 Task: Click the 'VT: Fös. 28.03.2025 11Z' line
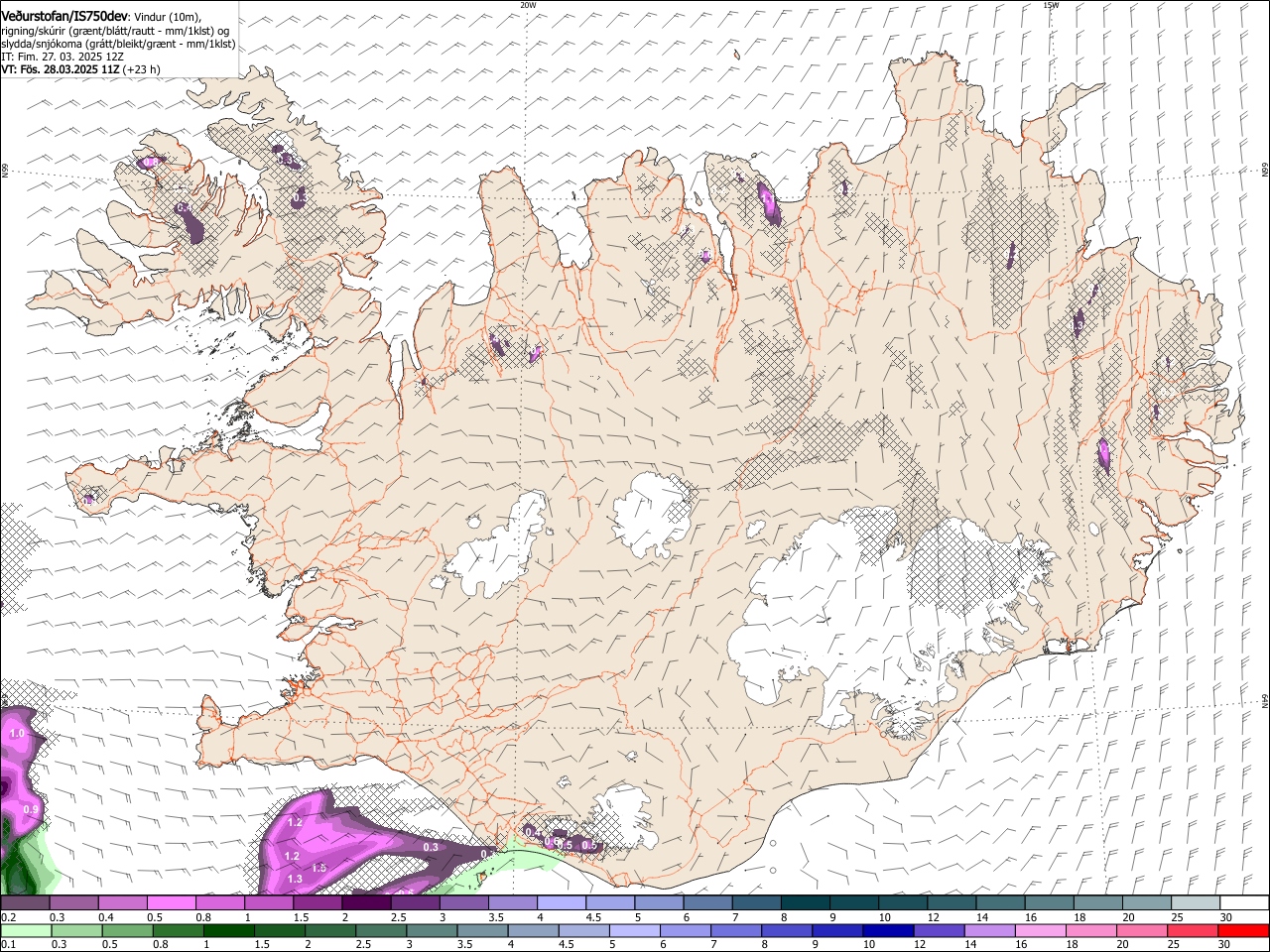[62, 69]
